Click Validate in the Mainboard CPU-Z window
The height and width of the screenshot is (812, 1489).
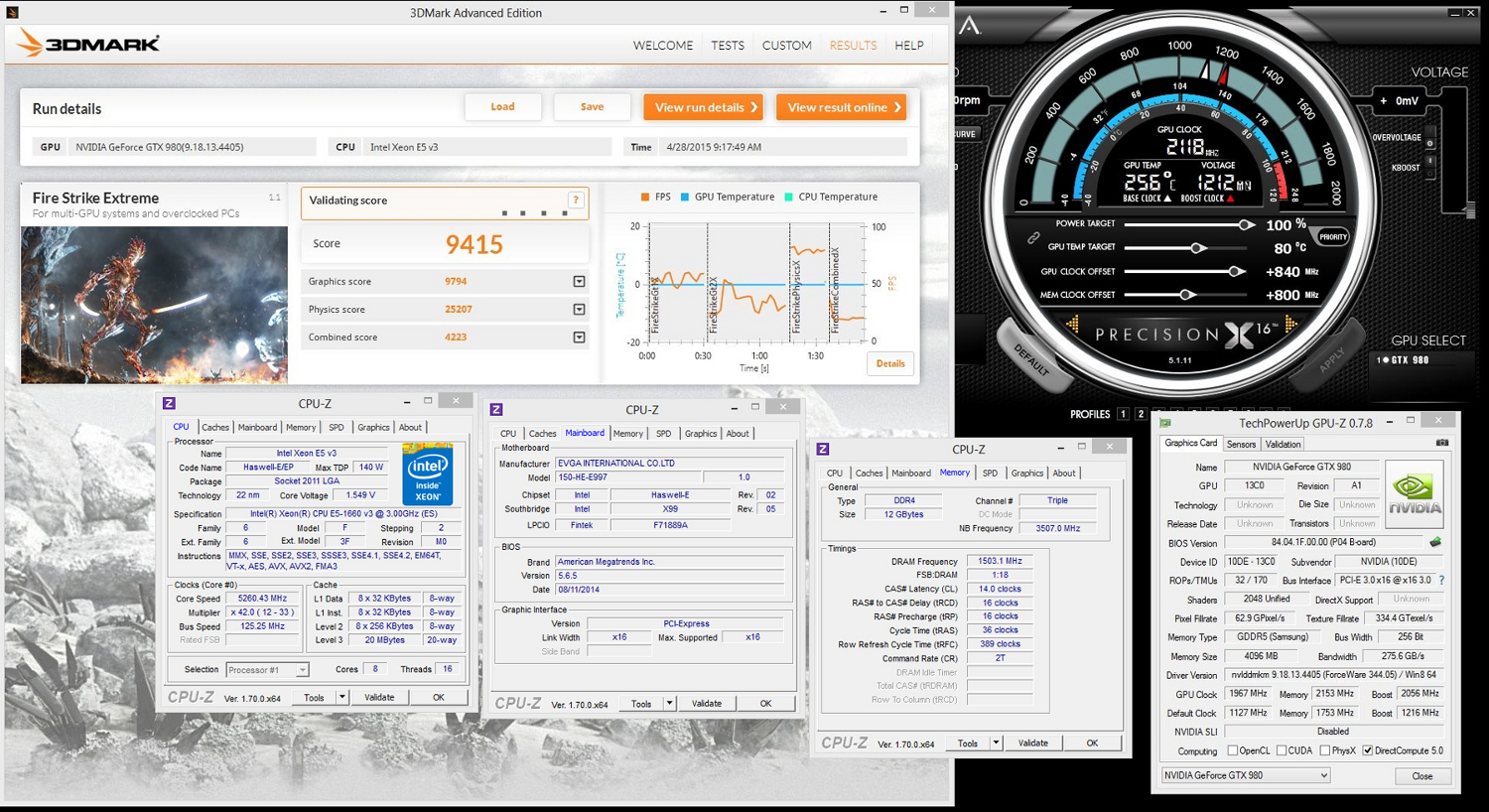[707, 704]
